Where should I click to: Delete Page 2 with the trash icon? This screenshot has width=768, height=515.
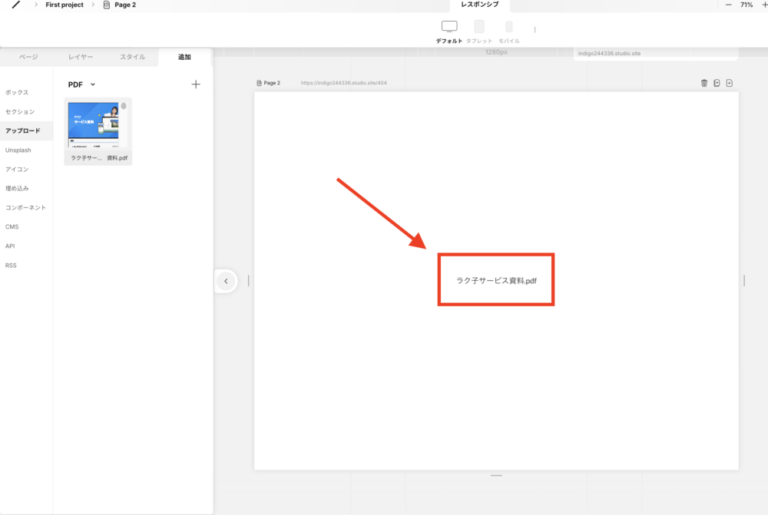[704, 83]
